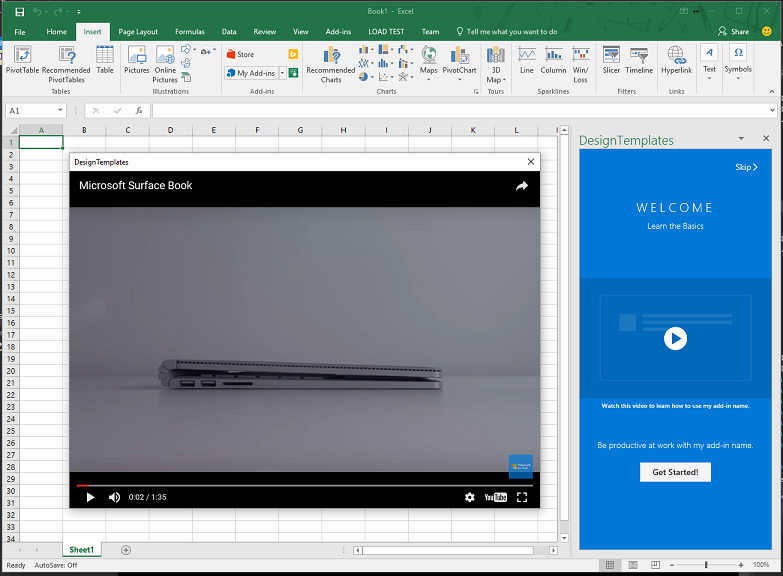Switch to Page Layout tab
Screen dimensions: 783x576
coord(138,31)
